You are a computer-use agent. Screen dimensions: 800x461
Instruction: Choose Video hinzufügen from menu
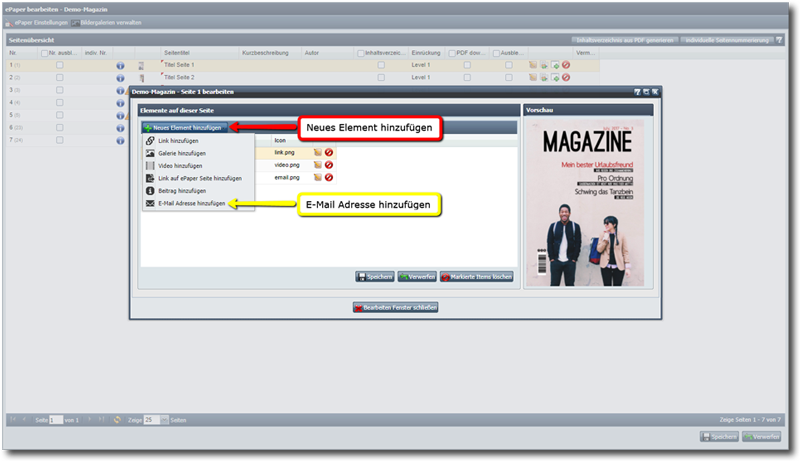pyautogui.click(x=198, y=166)
